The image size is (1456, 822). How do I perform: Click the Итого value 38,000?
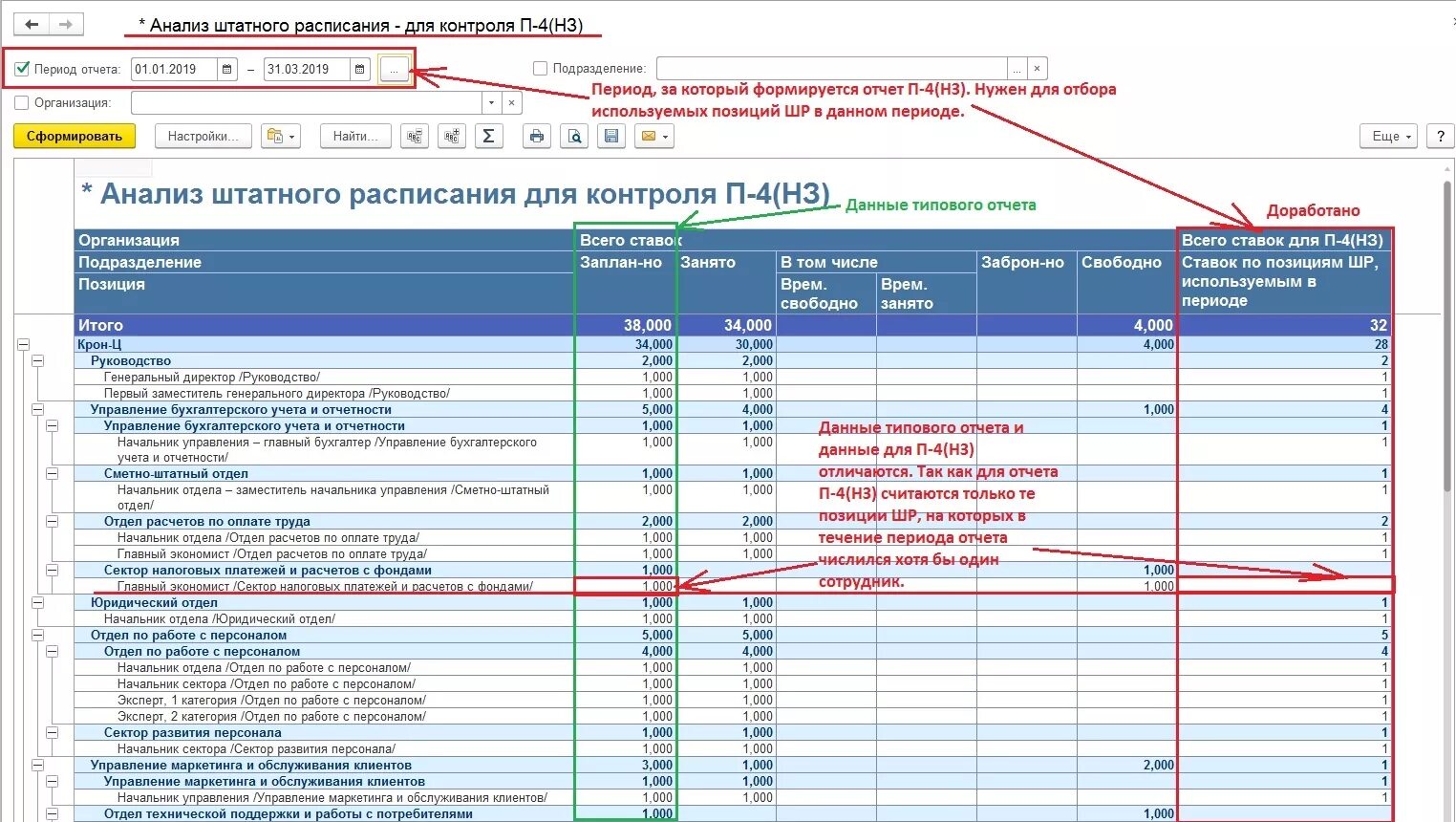pyautogui.click(x=648, y=325)
